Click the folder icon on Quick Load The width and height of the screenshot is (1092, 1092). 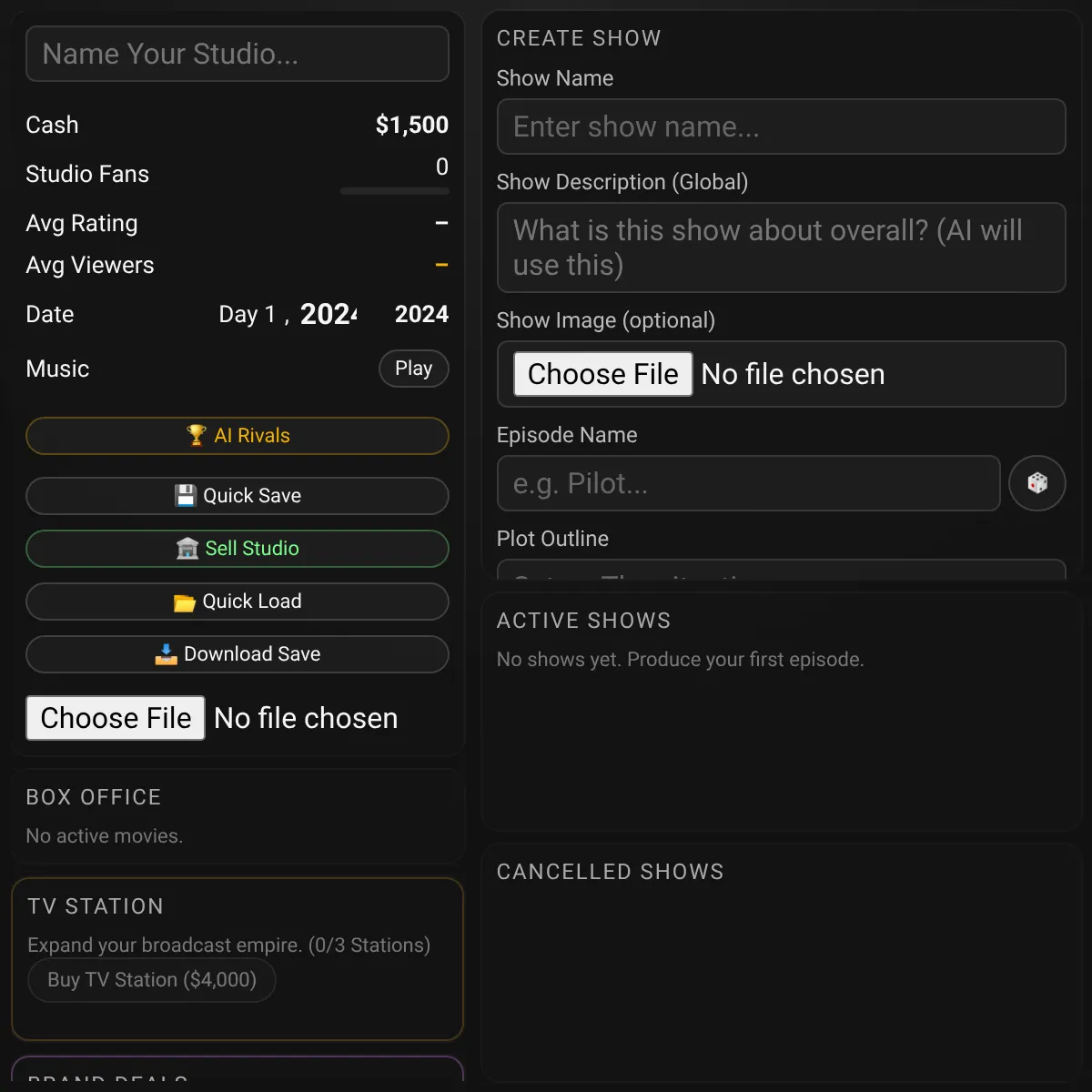(185, 602)
